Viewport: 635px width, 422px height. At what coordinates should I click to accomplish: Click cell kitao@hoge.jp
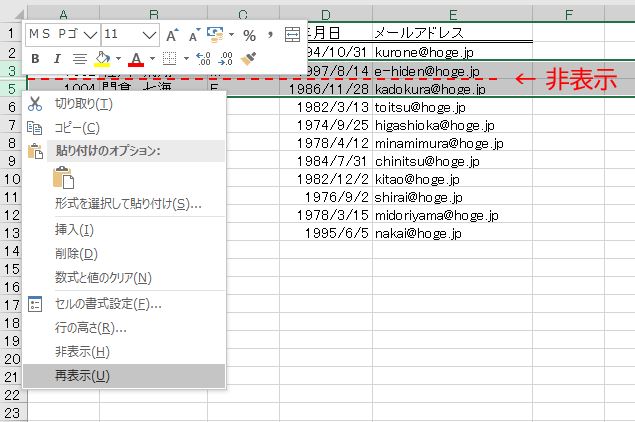pyautogui.click(x=452, y=179)
